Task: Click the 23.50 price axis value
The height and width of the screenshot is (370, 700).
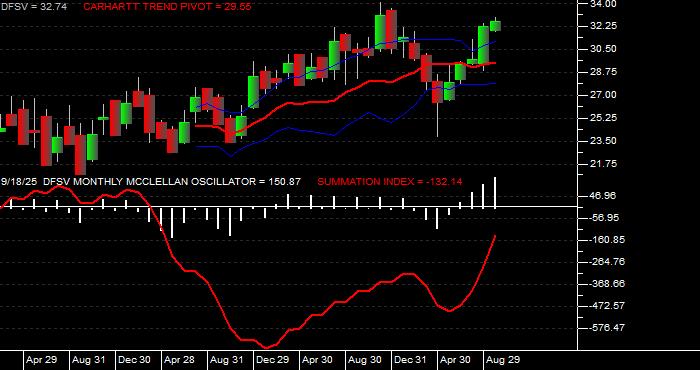Action: click(603, 141)
